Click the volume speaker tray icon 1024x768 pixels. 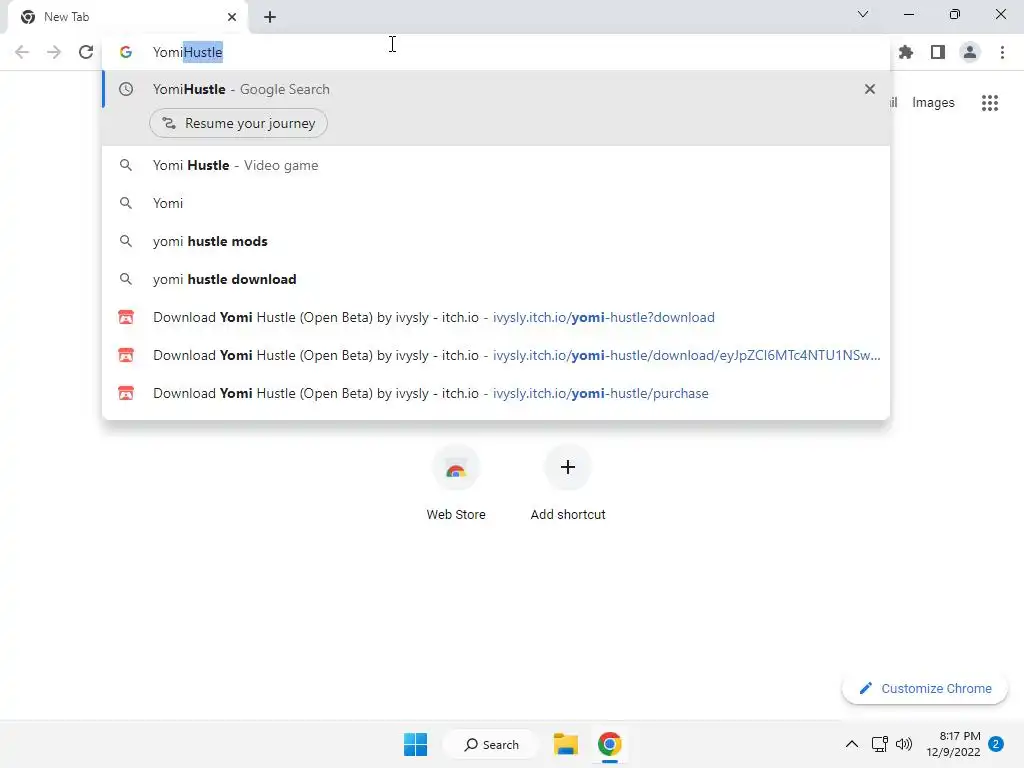pyautogui.click(x=904, y=744)
